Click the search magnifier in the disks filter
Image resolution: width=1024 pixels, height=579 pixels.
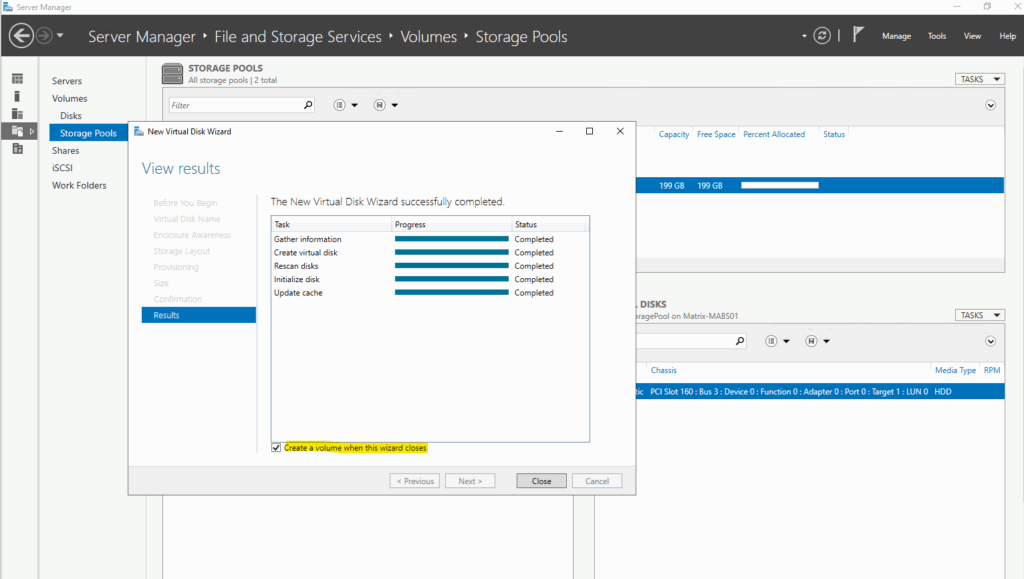click(740, 341)
